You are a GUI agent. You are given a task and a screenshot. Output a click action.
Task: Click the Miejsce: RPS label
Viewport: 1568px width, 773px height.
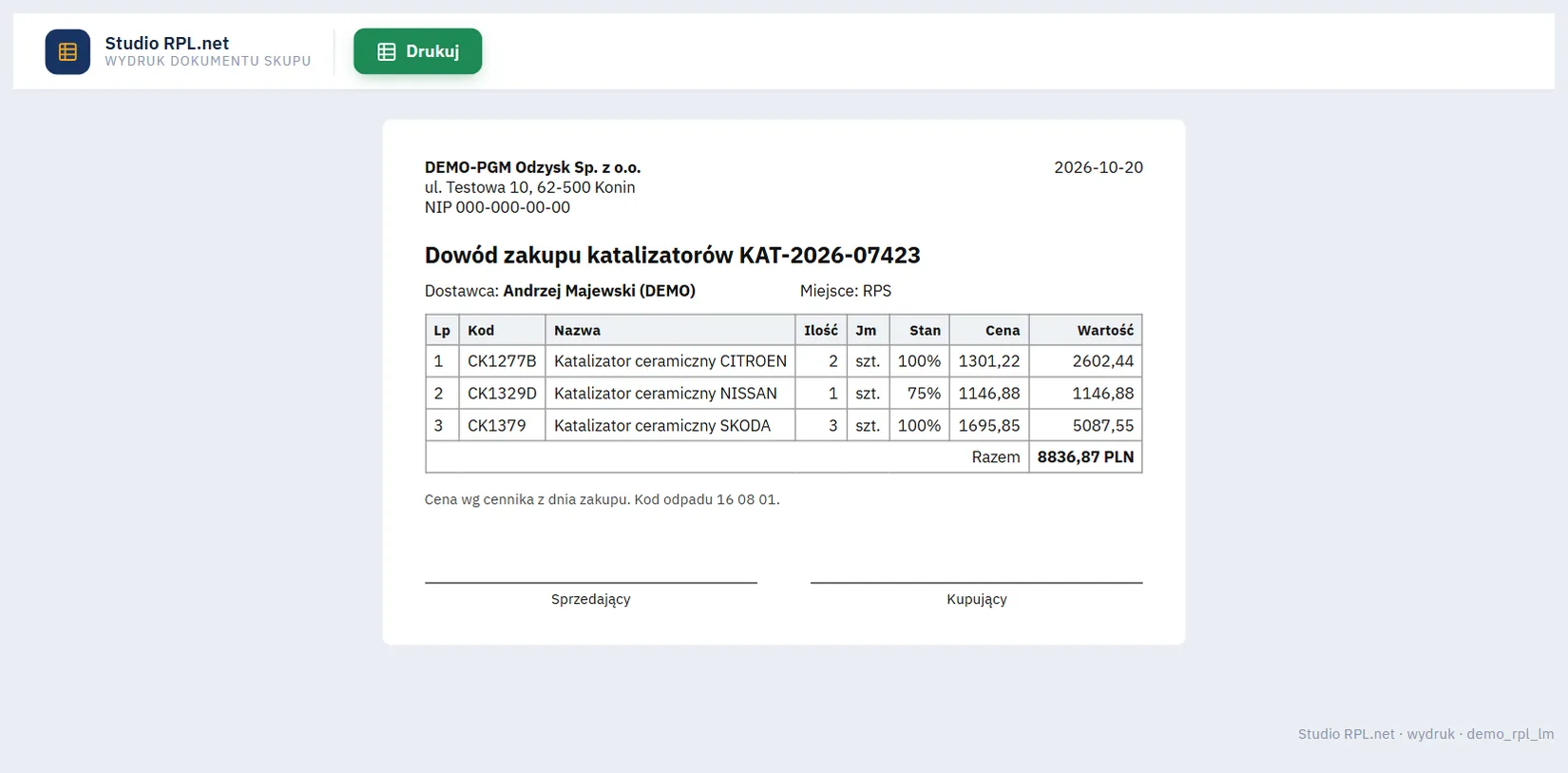846,291
